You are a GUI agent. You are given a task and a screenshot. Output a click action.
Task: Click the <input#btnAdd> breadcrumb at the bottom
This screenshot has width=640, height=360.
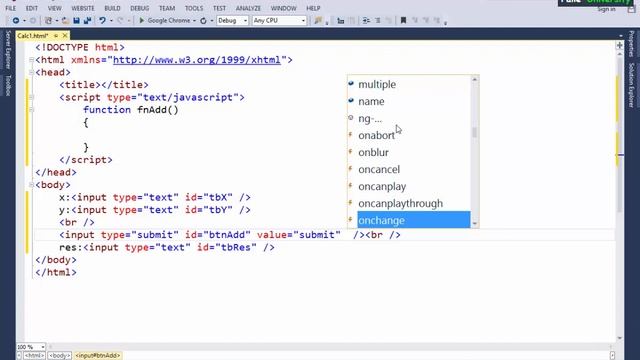click(x=98, y=356)
